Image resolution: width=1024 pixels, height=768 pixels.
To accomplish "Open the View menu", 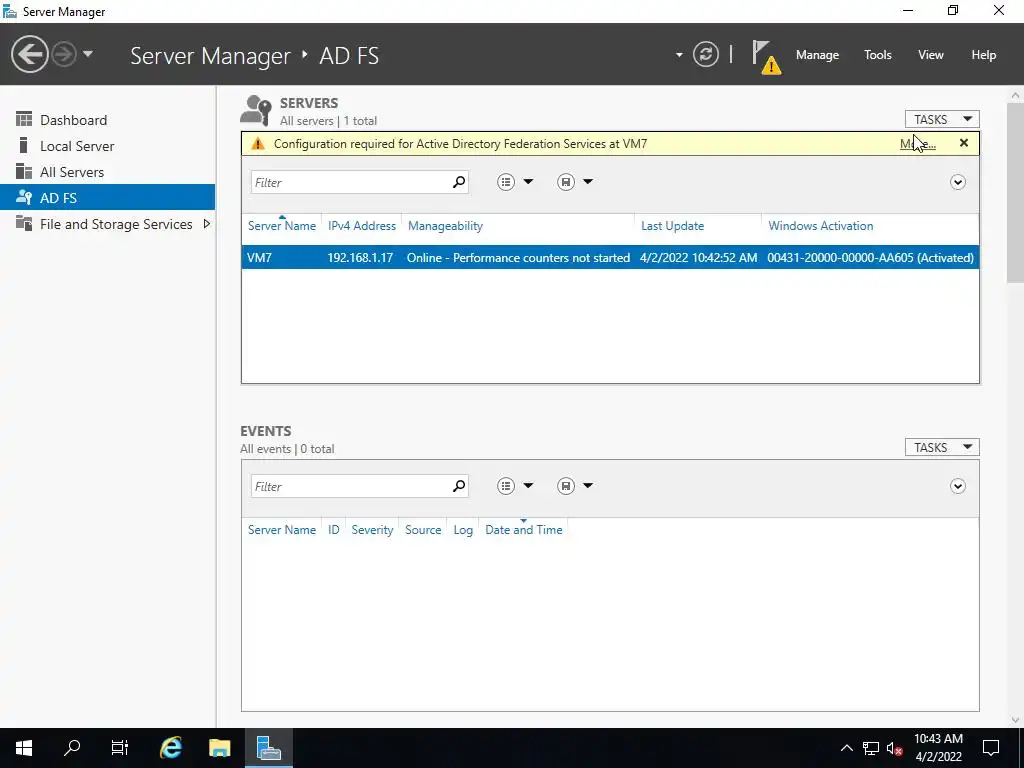I will pyautogui.click(x=930, y=55).
